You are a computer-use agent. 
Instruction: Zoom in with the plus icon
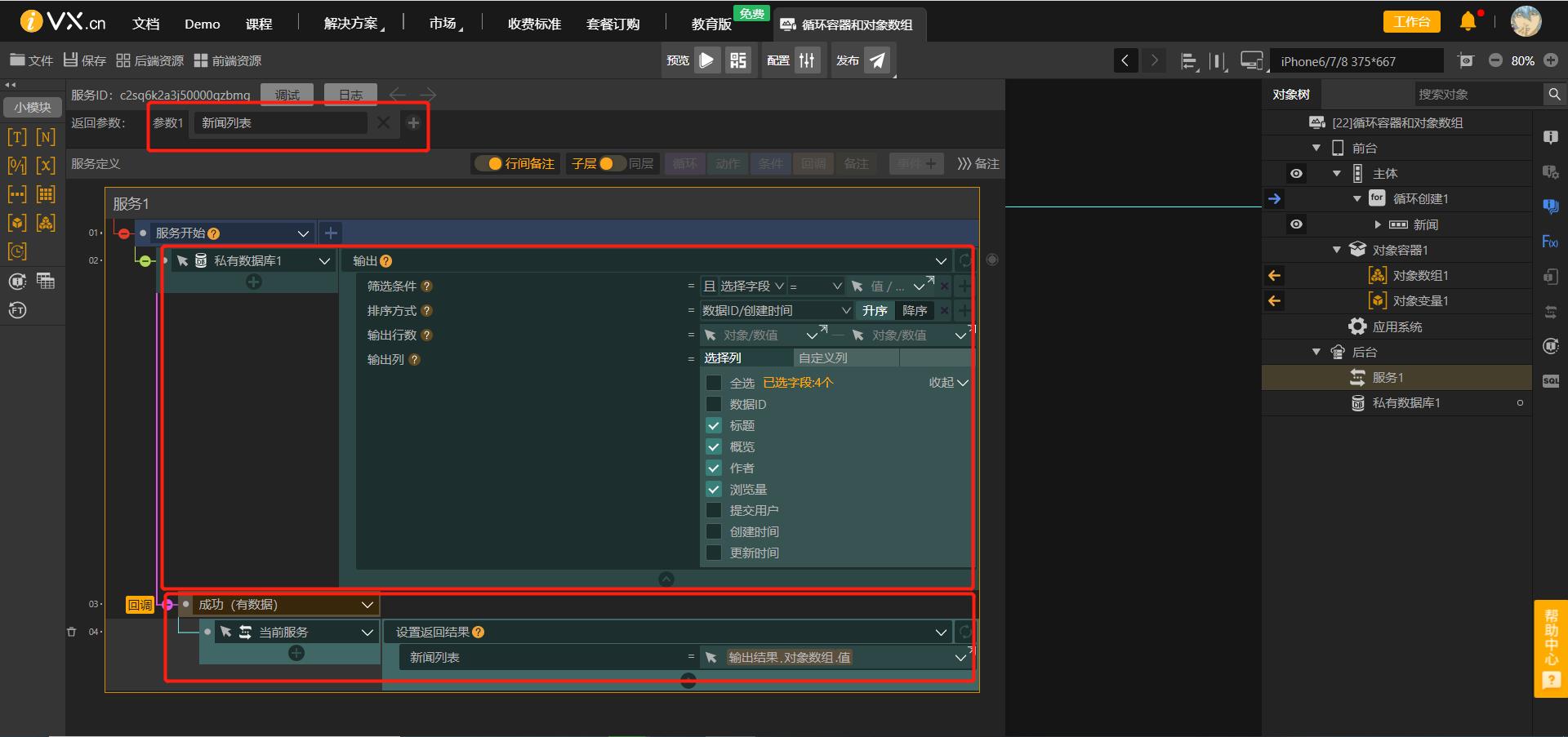[x=1551, y=60]
